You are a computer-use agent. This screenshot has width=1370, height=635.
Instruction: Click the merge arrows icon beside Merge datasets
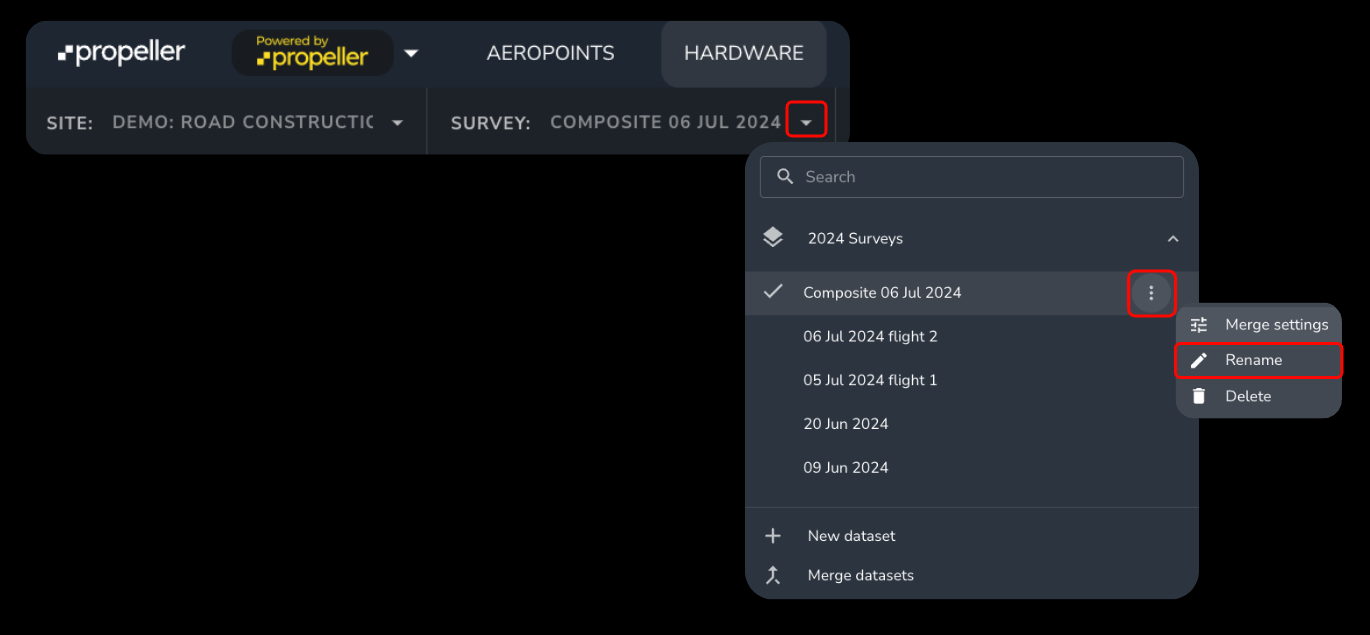coord(773,574)
